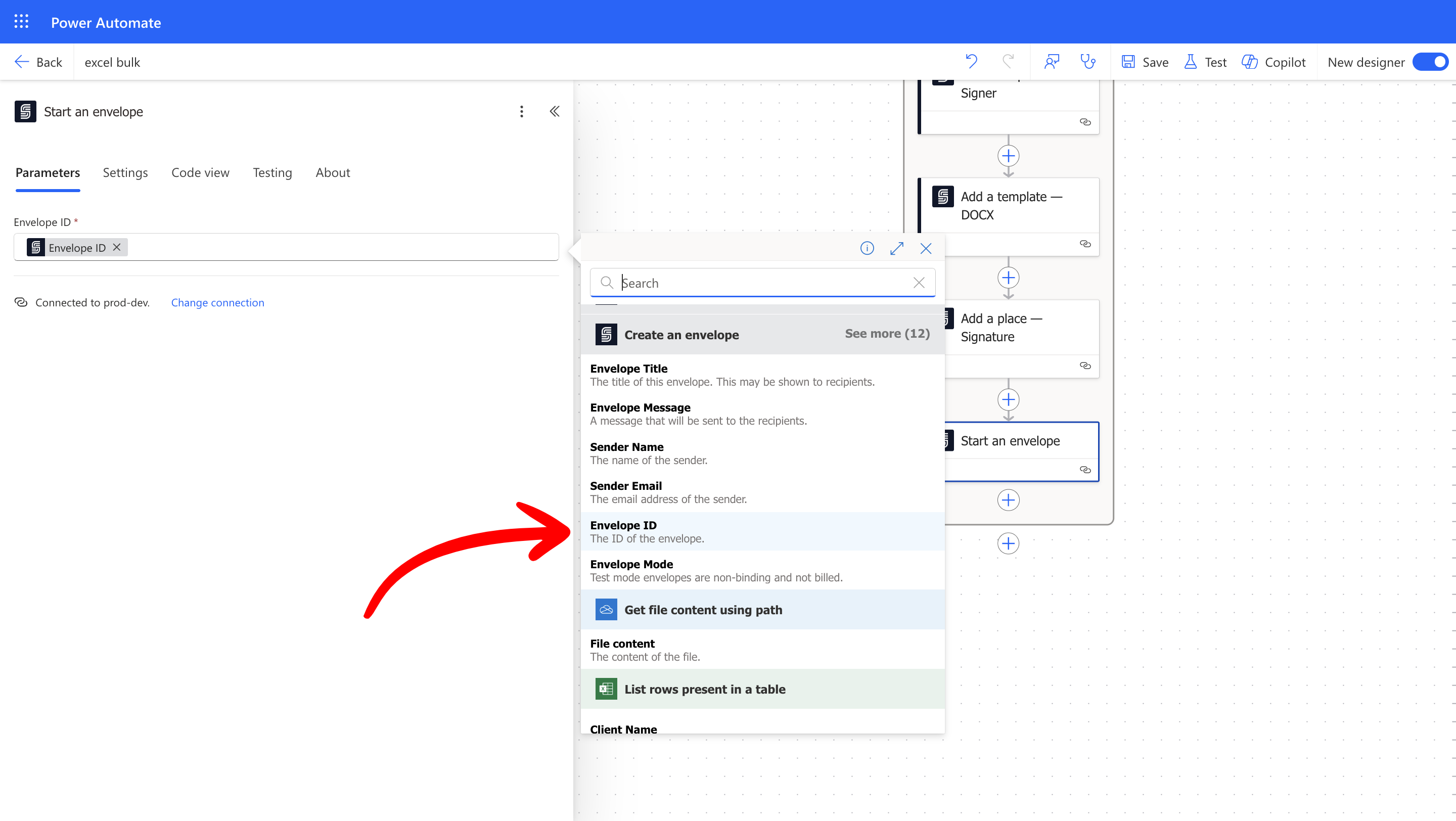
Task: Switch to the Settings tab
Action: [x=125, y=173]
